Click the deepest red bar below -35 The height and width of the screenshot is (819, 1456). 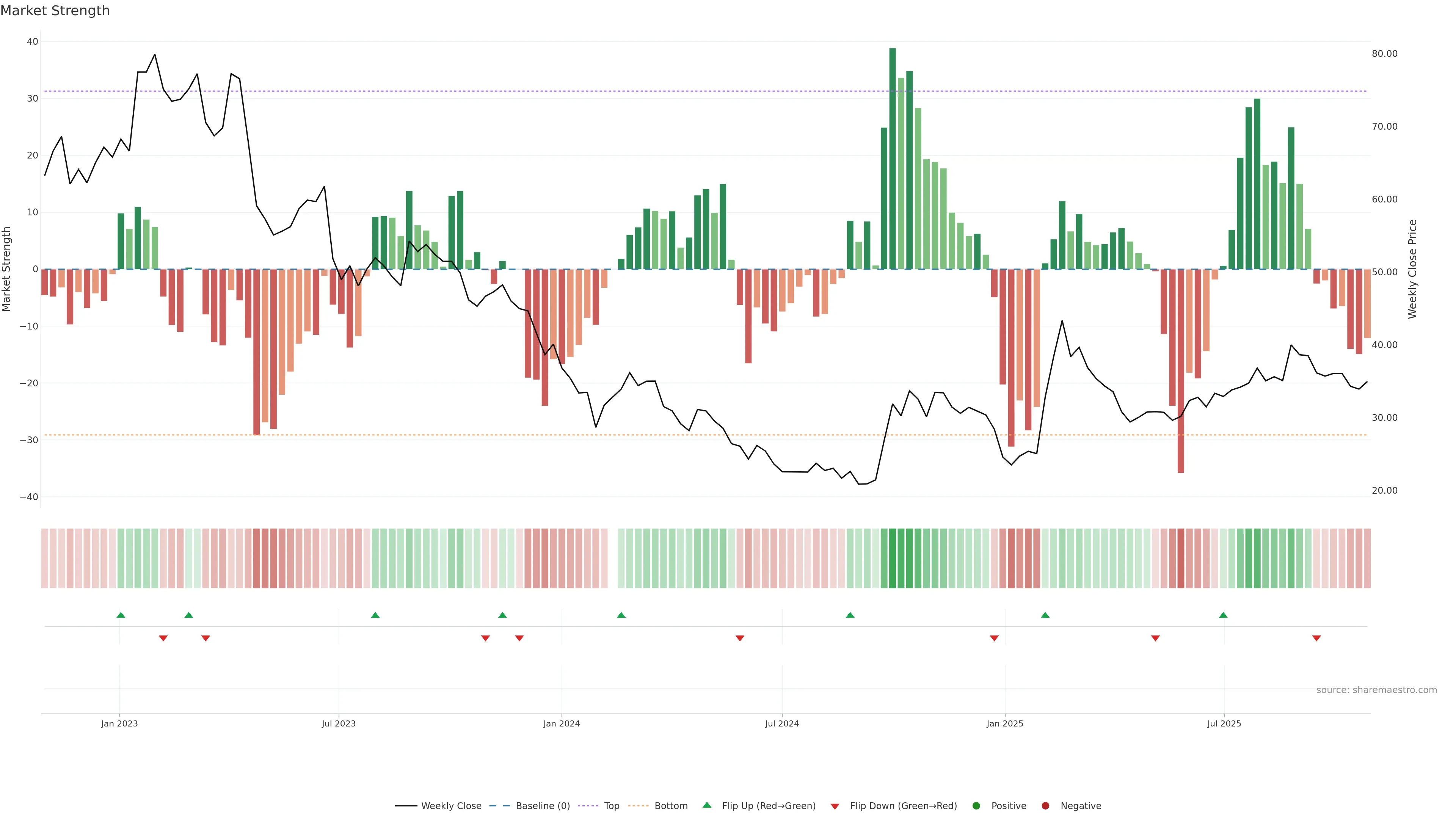tap(1181, 370)
